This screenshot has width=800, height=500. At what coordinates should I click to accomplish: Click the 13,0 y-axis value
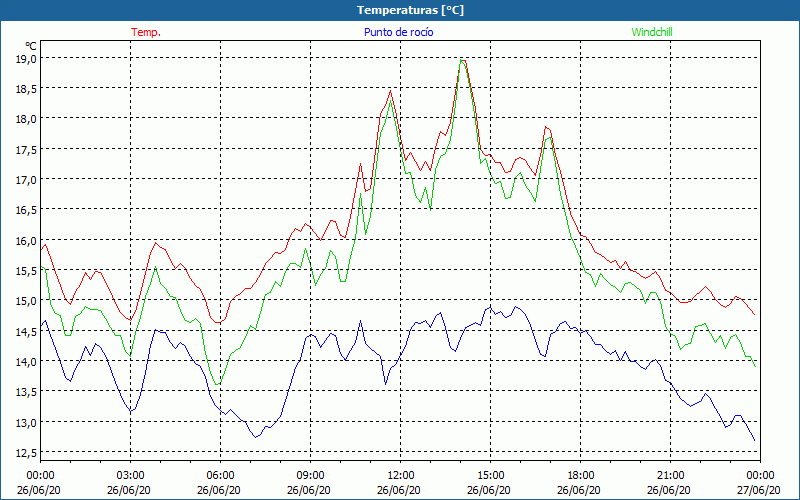click(27, 422)
